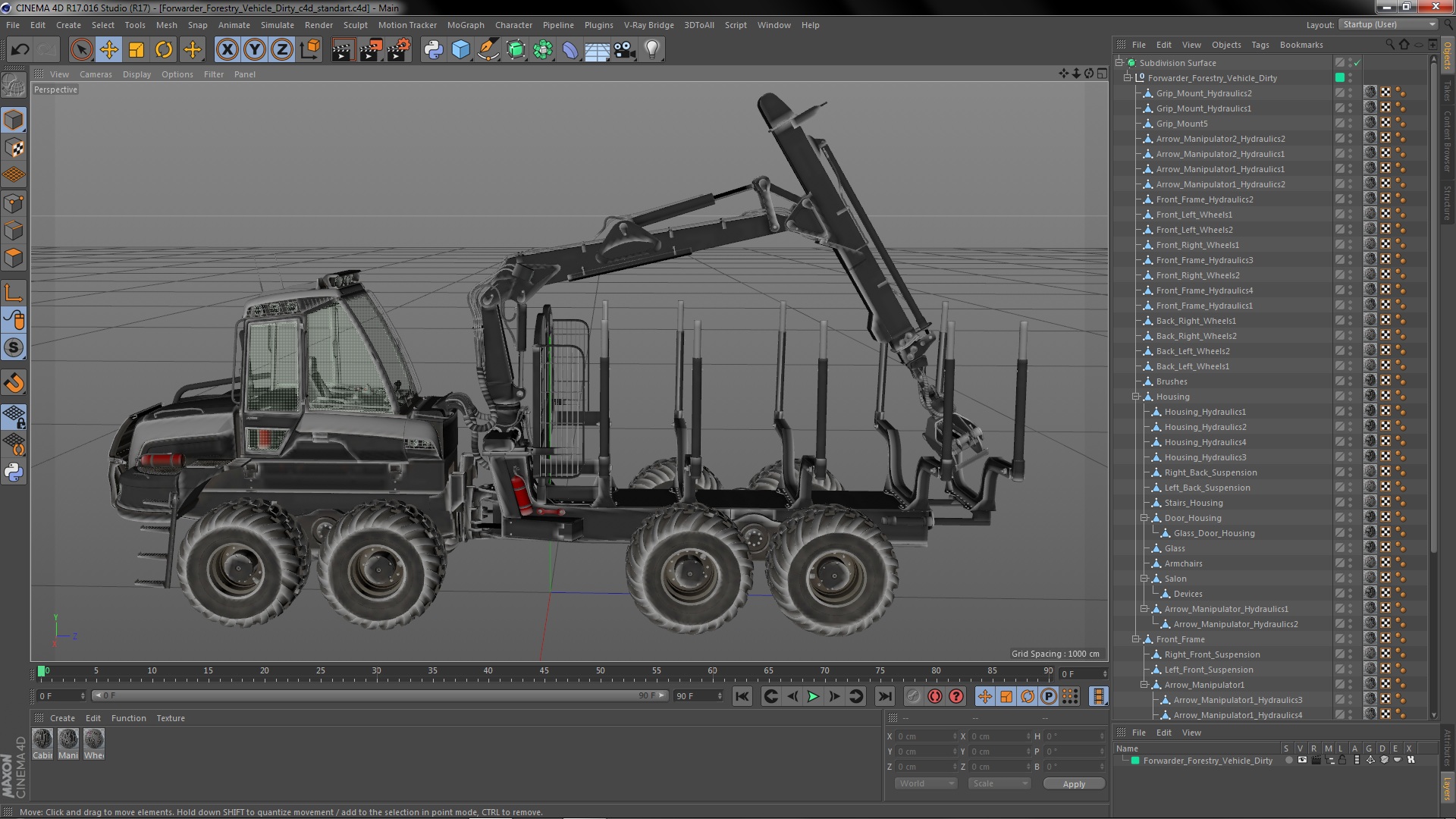
Task: Add a Cube primitive object
Action: (x=460, y=50)
